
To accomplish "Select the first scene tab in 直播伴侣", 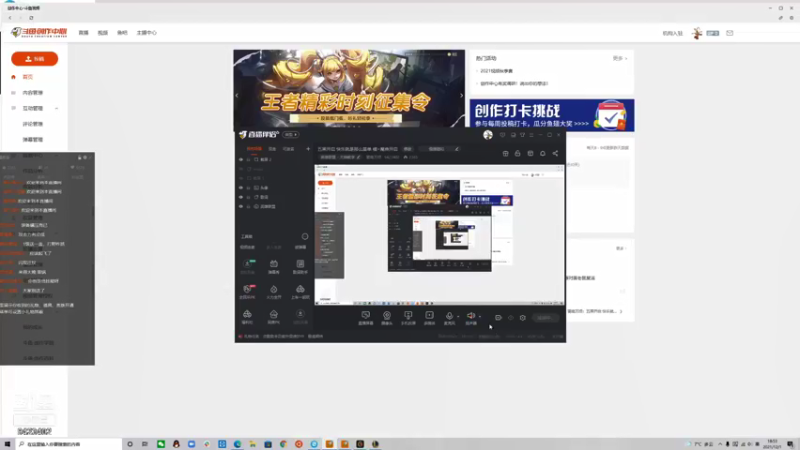I will point(254,149).
